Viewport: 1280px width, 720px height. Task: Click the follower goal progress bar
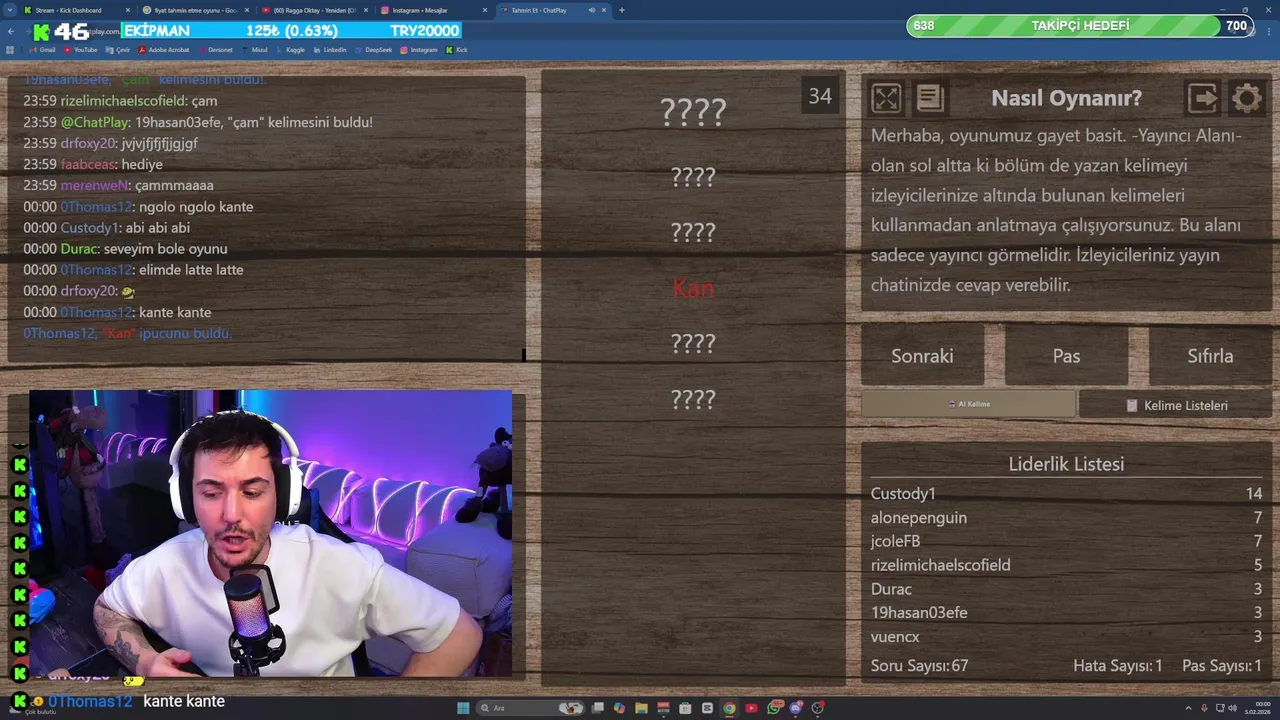(x=1080, y=25)
